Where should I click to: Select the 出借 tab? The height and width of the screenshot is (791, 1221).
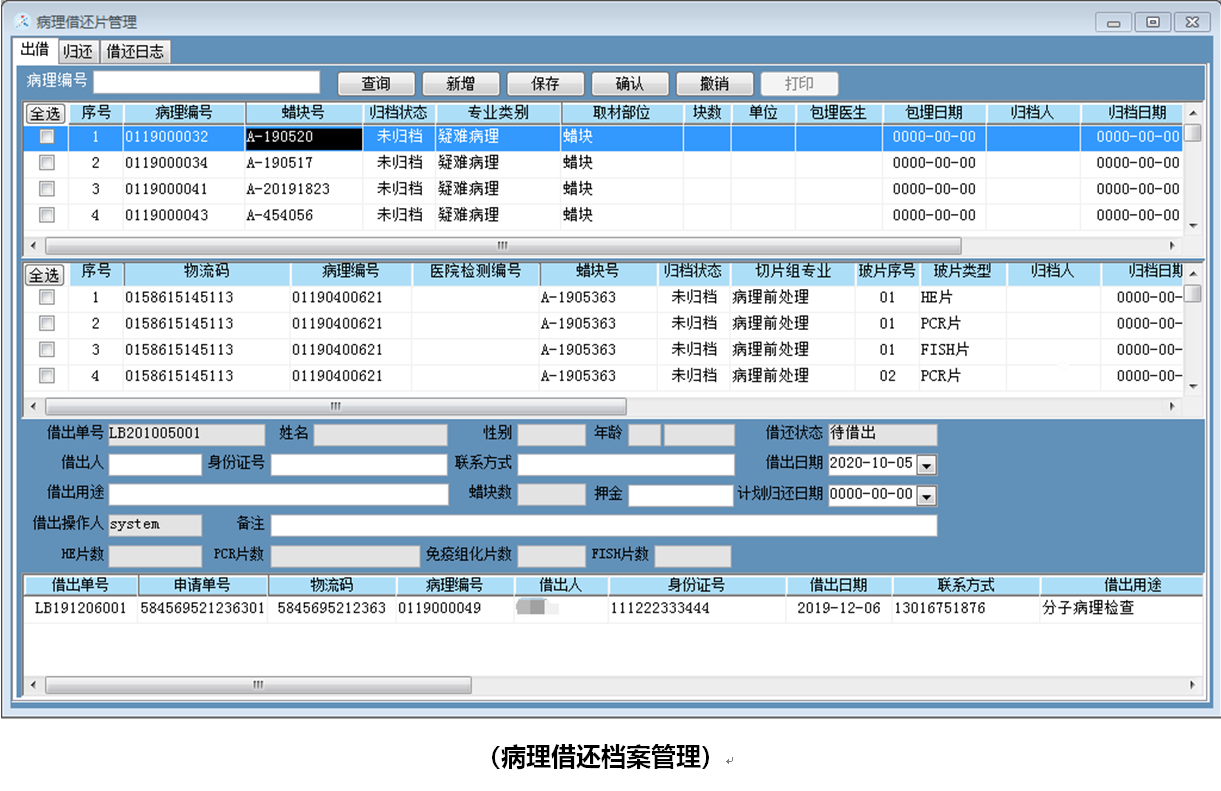click(x=37, y=51)
